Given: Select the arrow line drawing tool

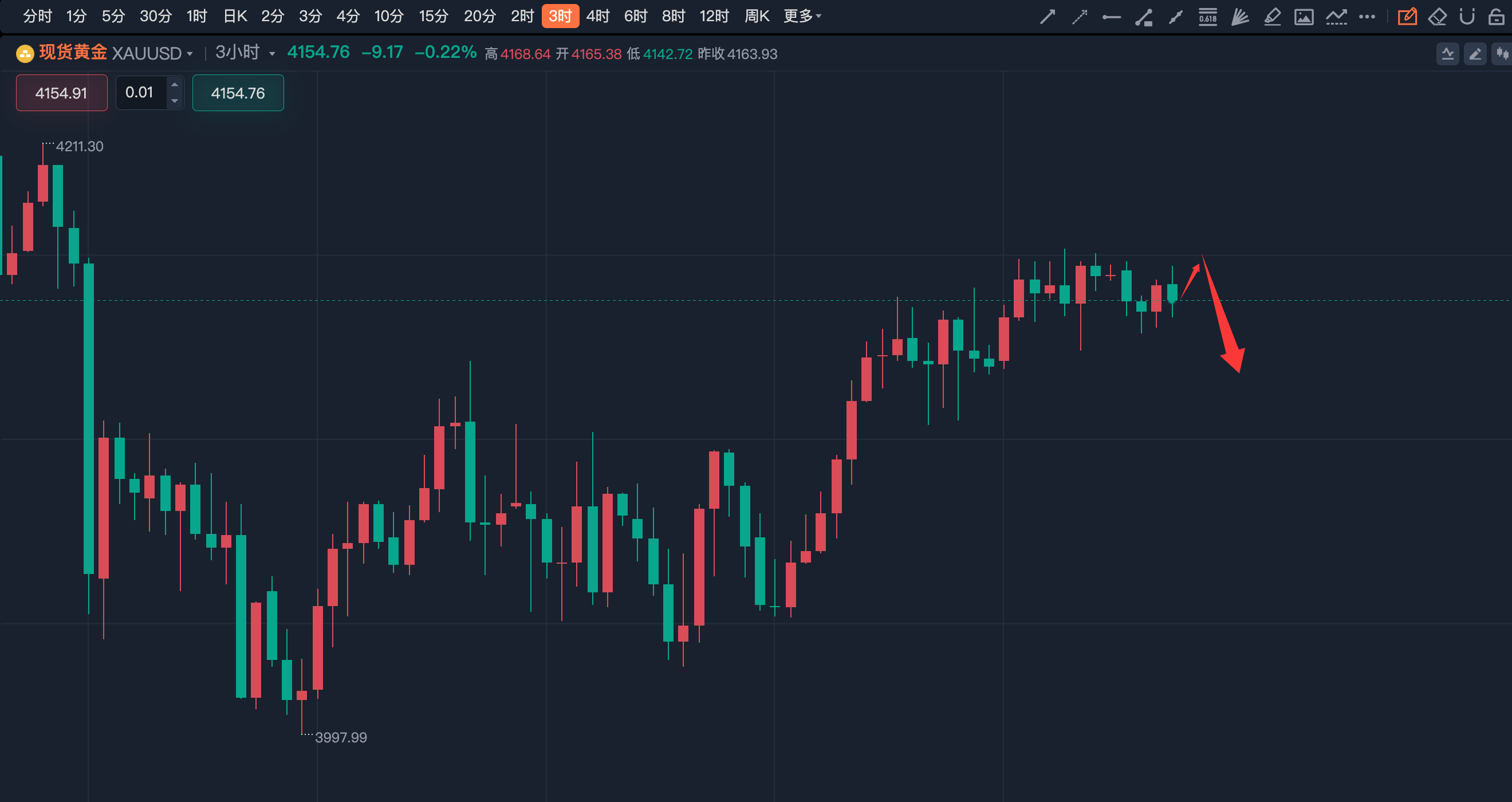Looking at the screenshot, I should point(1048,17).
